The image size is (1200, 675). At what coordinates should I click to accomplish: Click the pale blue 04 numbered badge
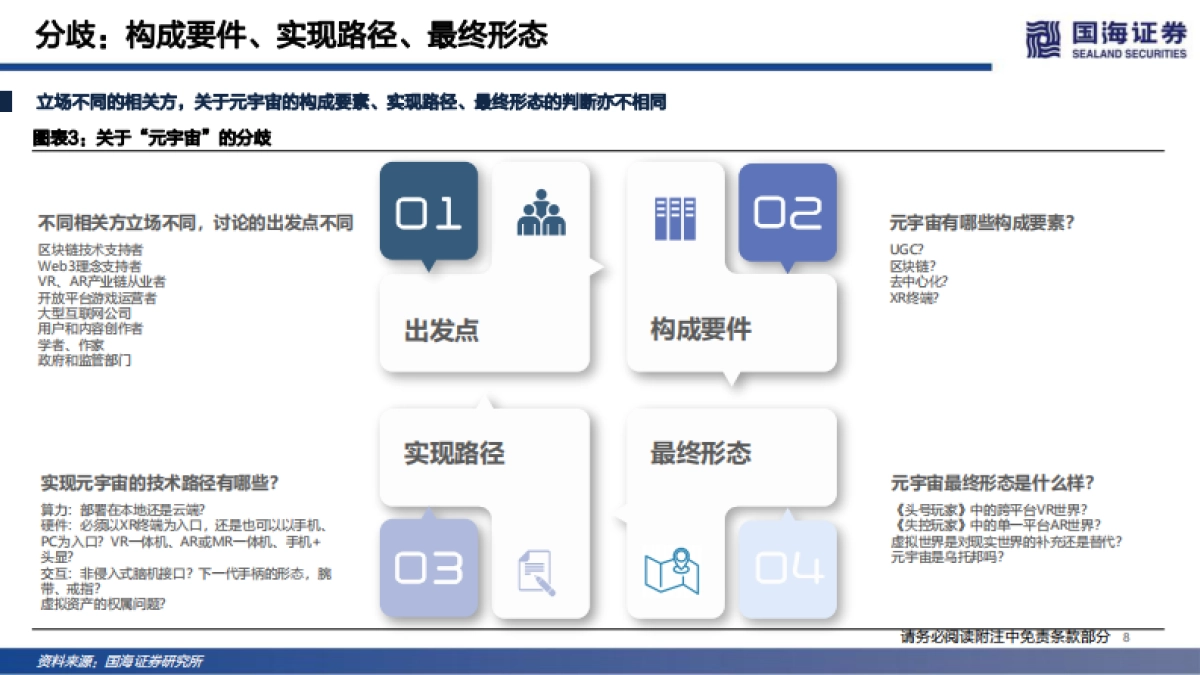click(x=789, y=568)
